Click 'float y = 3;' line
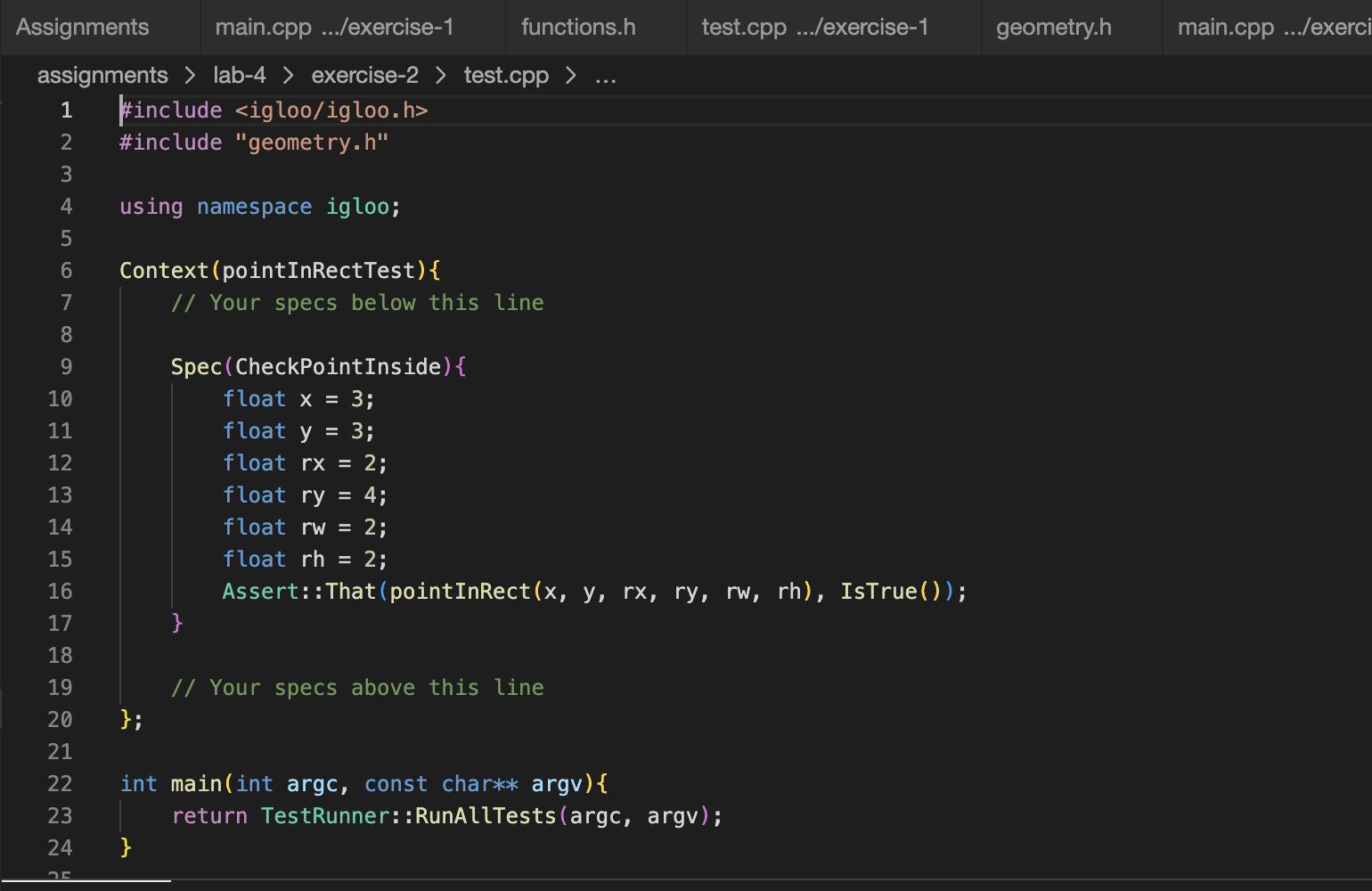 pyautogui.click(x=298, y=431)
